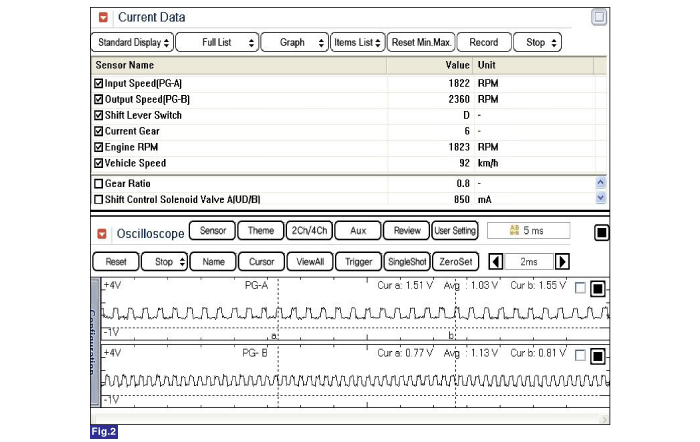
Task: Increase time base with right arrow
Action: point(562,261)
